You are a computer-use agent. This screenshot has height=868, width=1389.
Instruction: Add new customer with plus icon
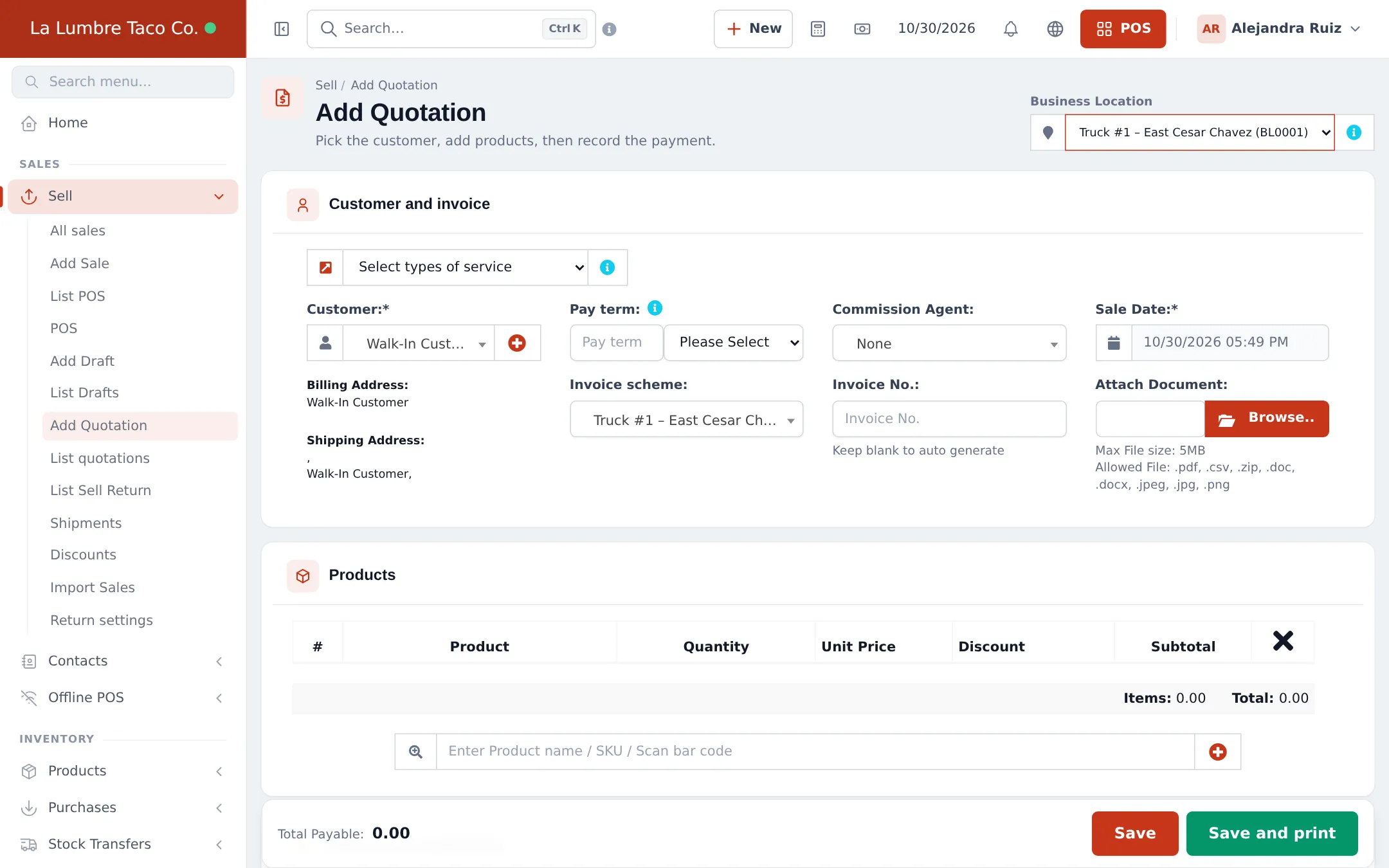pos(517,343)
